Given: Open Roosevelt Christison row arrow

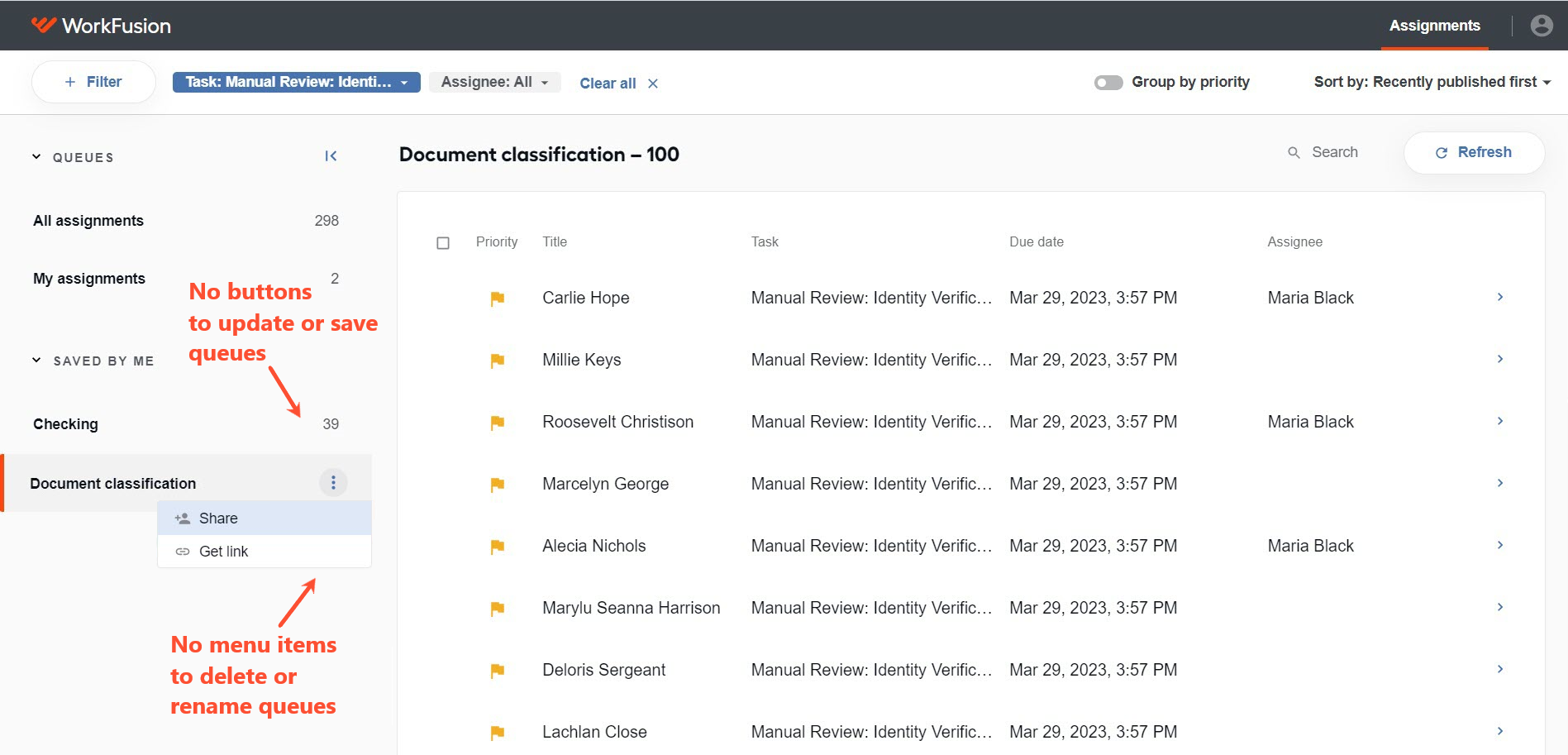Looking at the screenshot, I should [x=1500, y=421].
